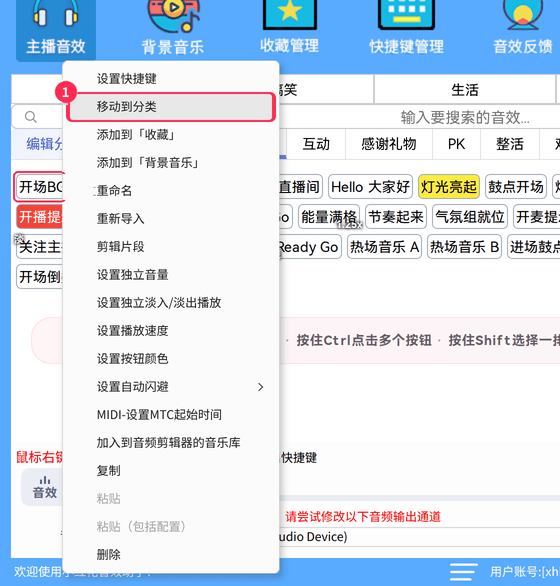Open the 收藏管理 star icon

point(289,14)
